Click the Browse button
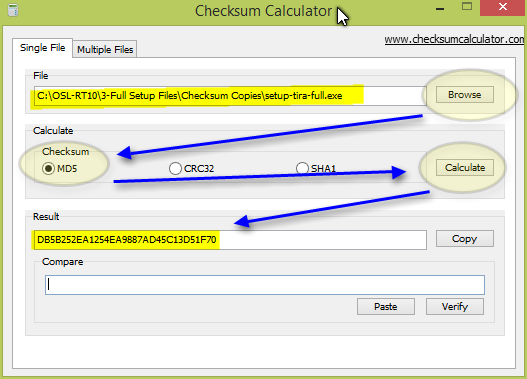The height and width of the screenshot is (379, 527). point(464,95)
